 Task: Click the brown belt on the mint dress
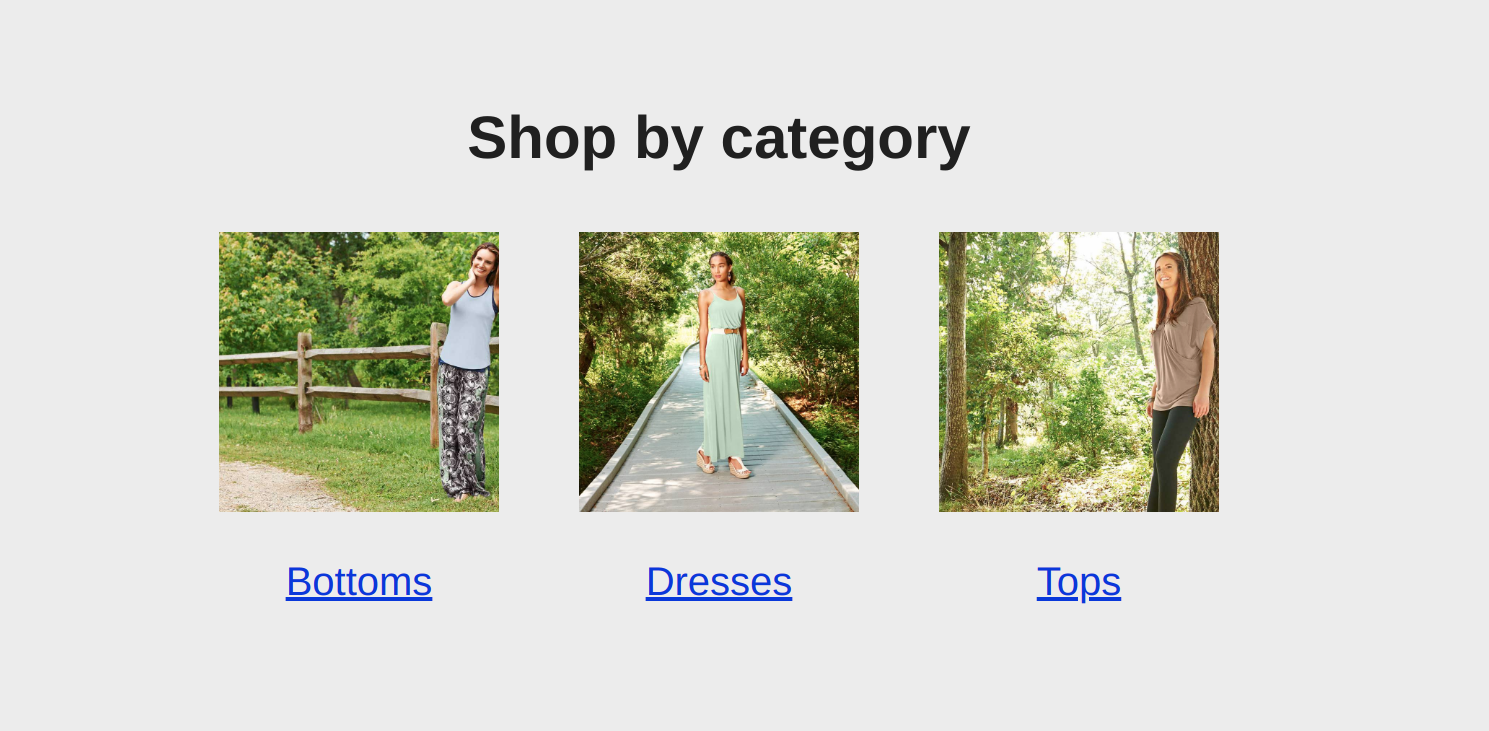click(x=727, y=330)
